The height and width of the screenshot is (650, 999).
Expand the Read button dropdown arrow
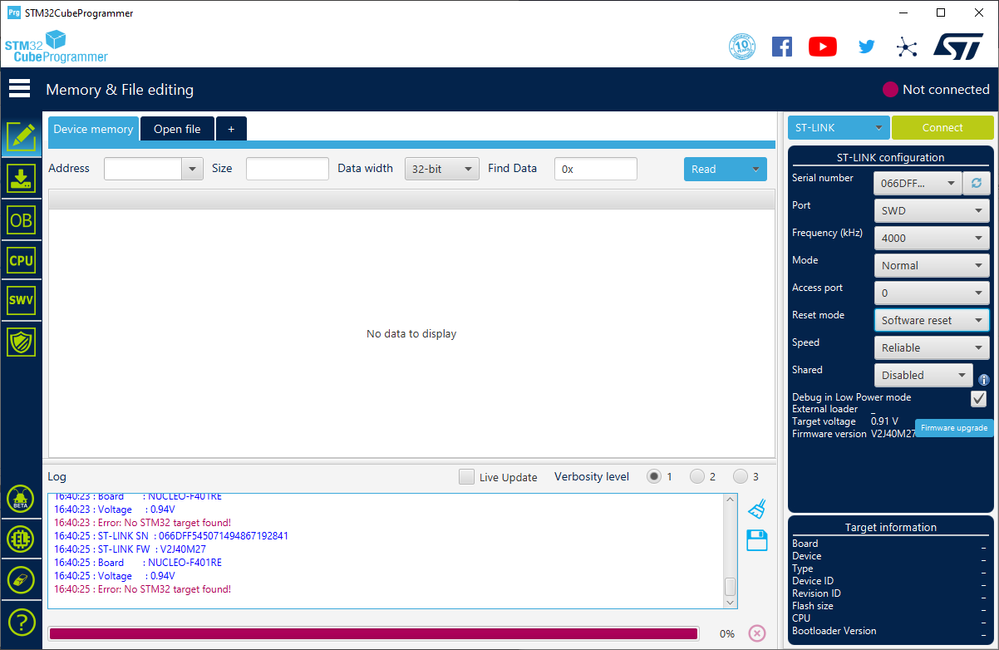tap(755, 169)
